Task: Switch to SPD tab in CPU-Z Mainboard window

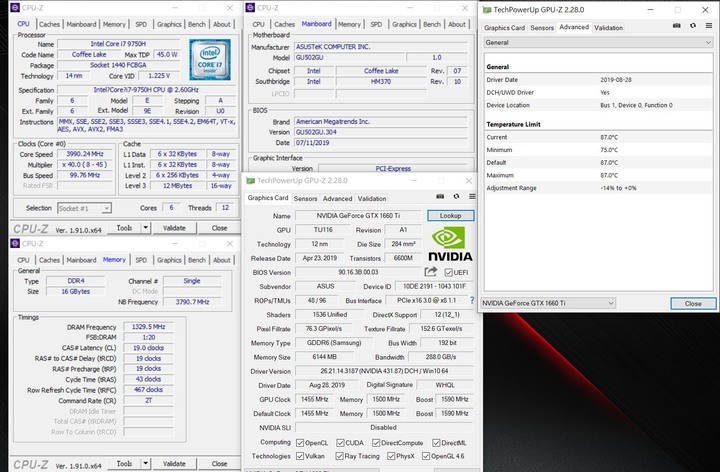Action: point(376,24)
